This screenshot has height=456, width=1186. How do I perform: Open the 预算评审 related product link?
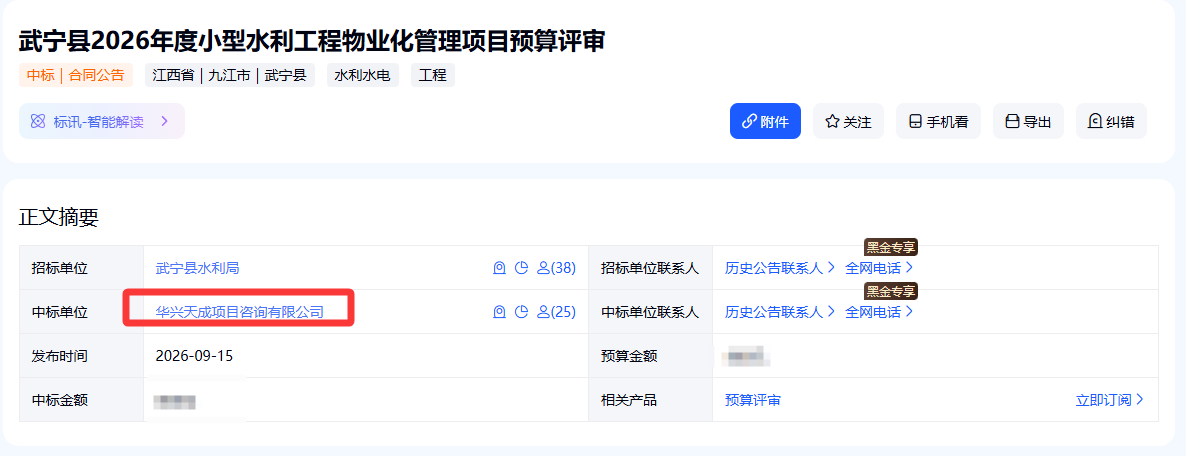click(x=753, y=399)
